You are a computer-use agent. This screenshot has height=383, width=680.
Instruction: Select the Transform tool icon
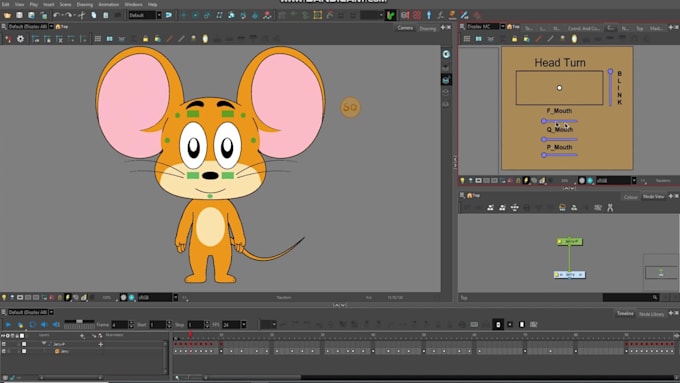click(184, 15)
